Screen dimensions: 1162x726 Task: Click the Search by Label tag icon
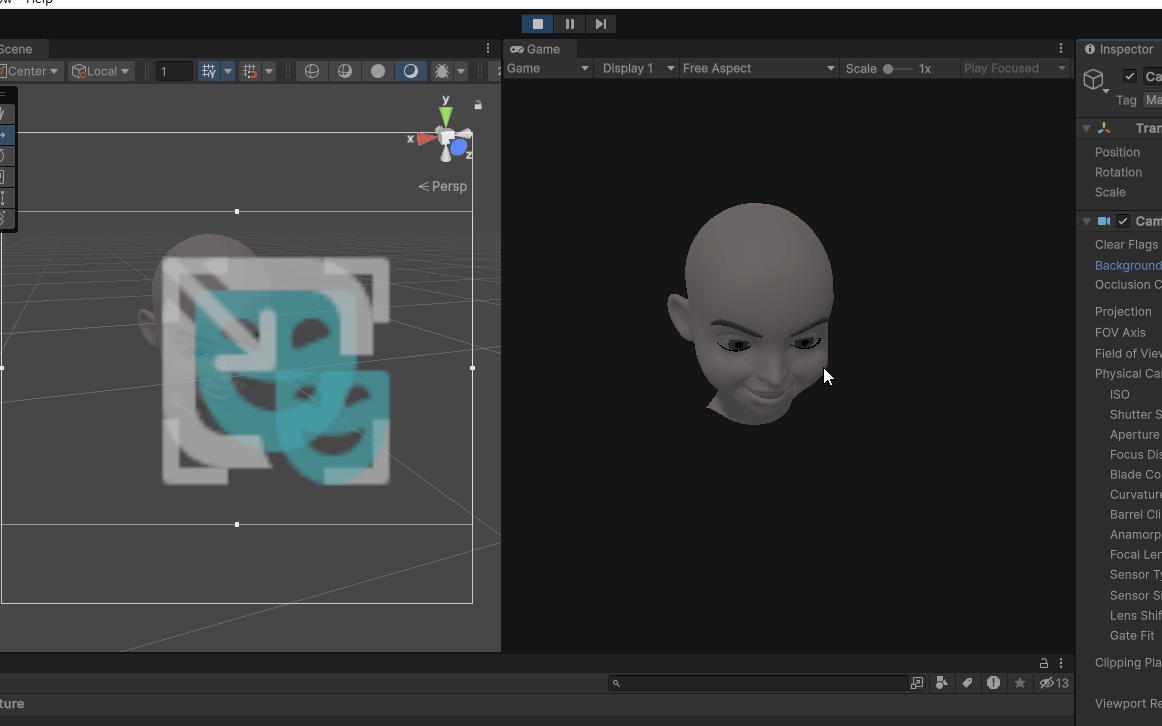pos(967,683)
